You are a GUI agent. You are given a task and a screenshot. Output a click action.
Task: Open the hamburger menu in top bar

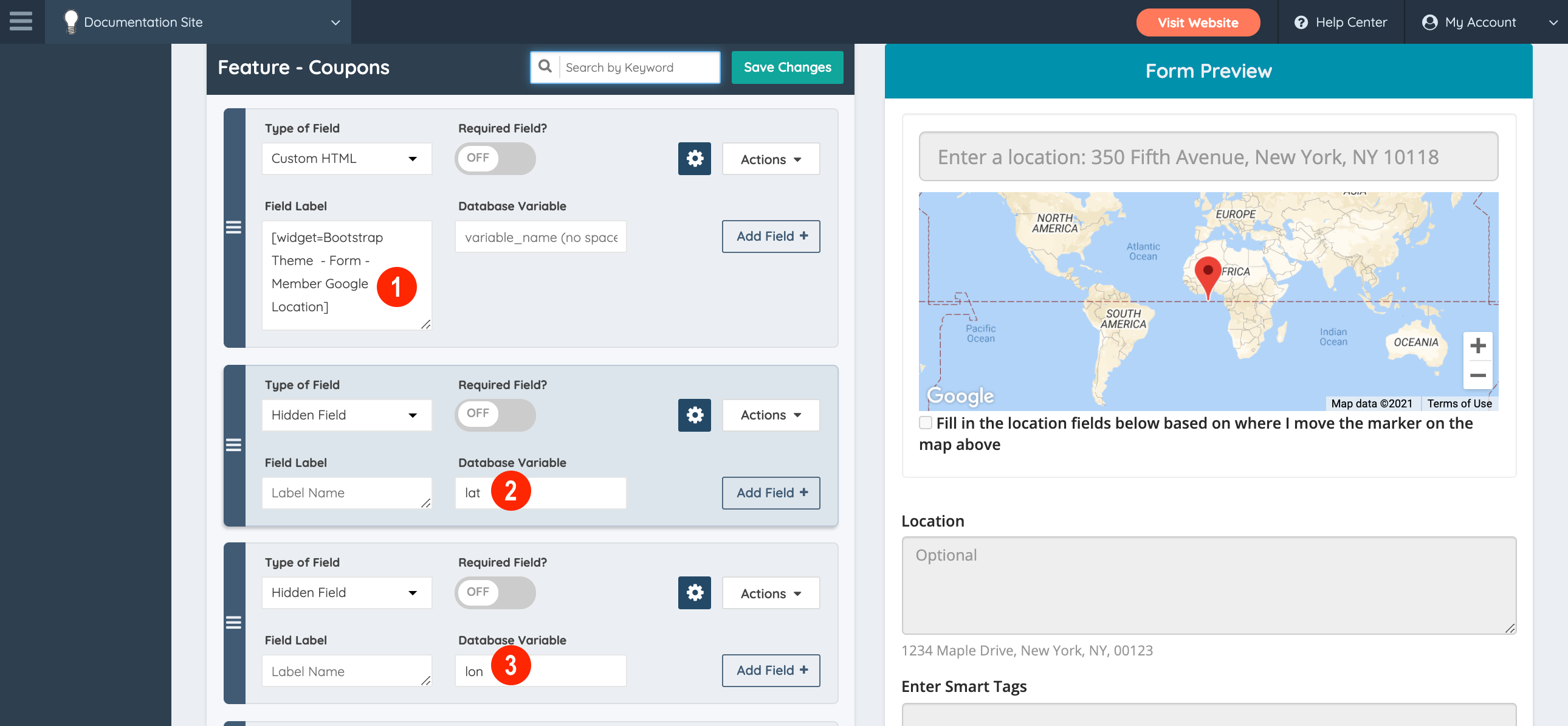pyautogui.click(x=21, y=21)
